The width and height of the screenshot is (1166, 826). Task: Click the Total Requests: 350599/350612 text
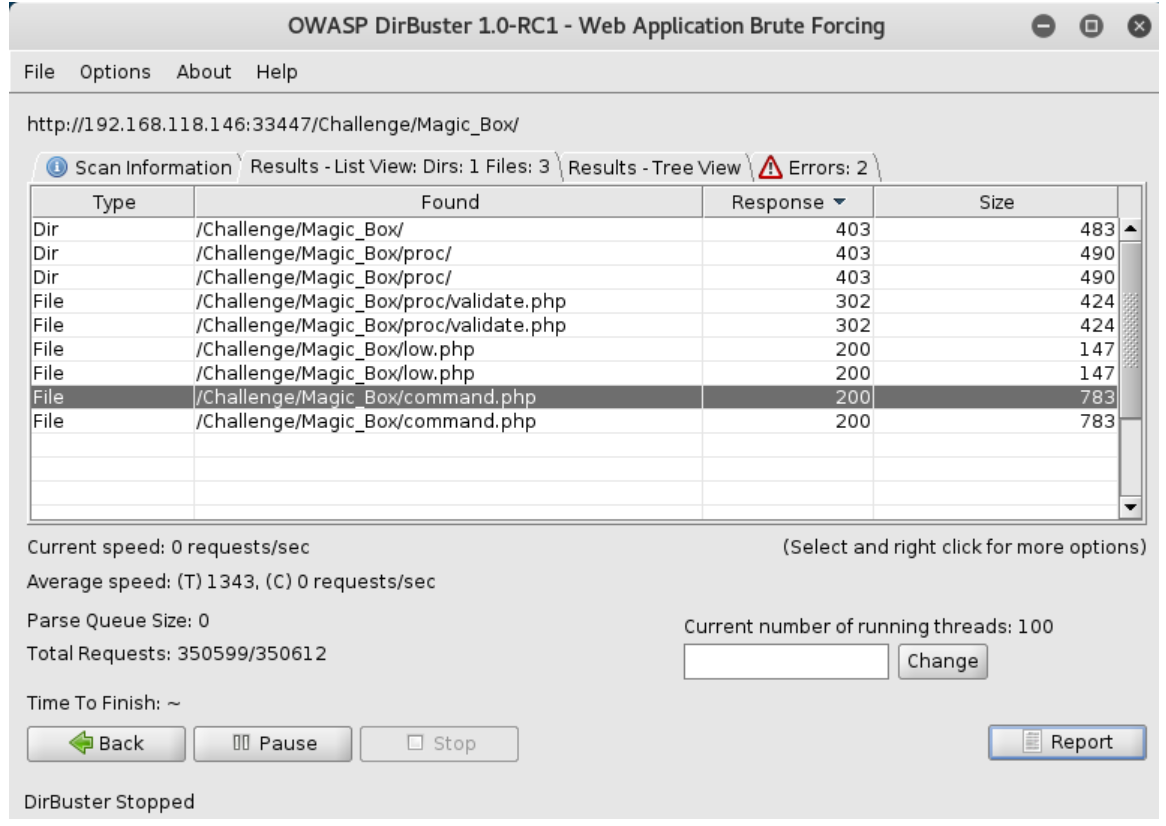tap(177, 654)
